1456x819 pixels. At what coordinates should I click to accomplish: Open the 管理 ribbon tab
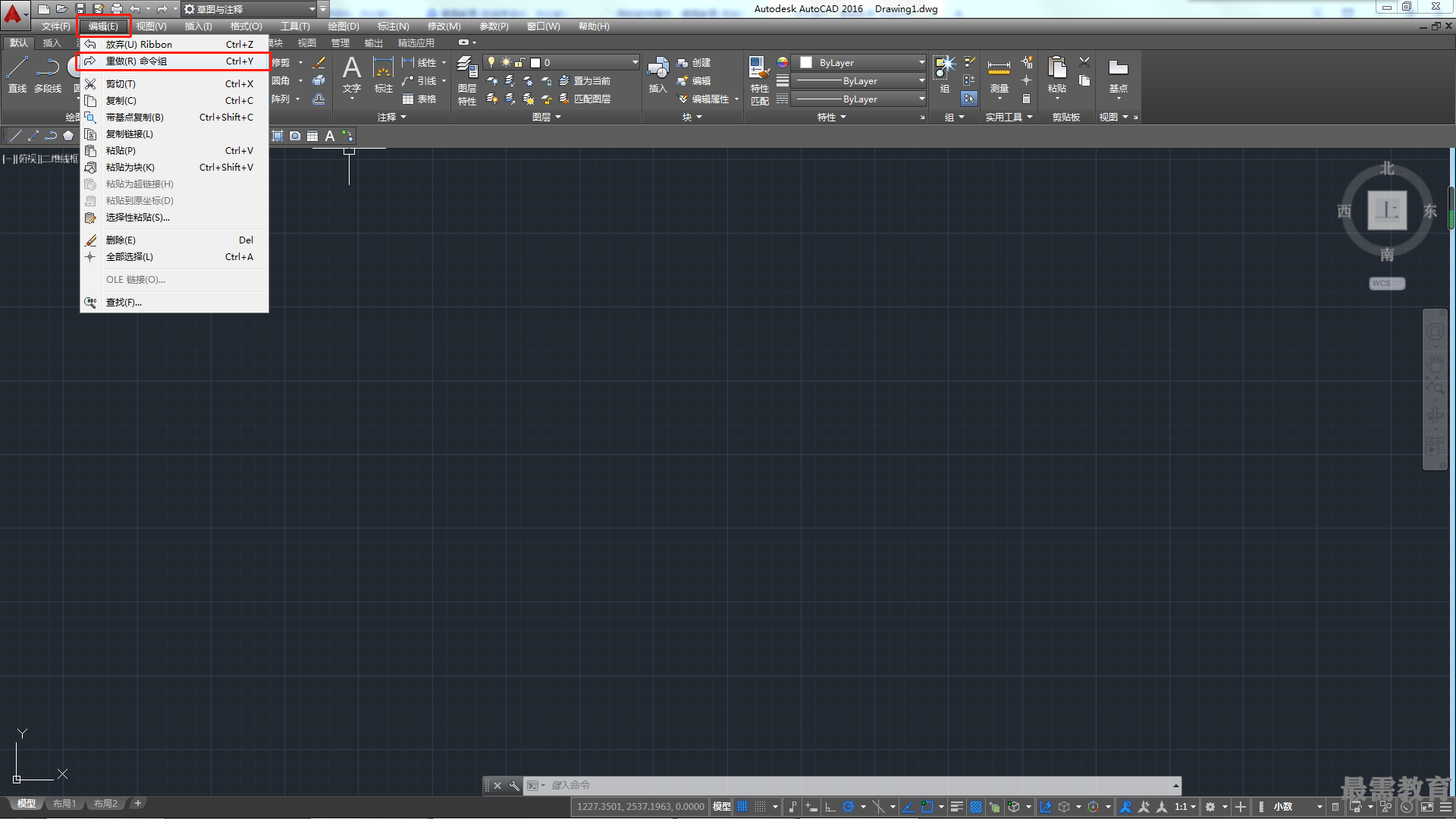[x=340, y=43]
